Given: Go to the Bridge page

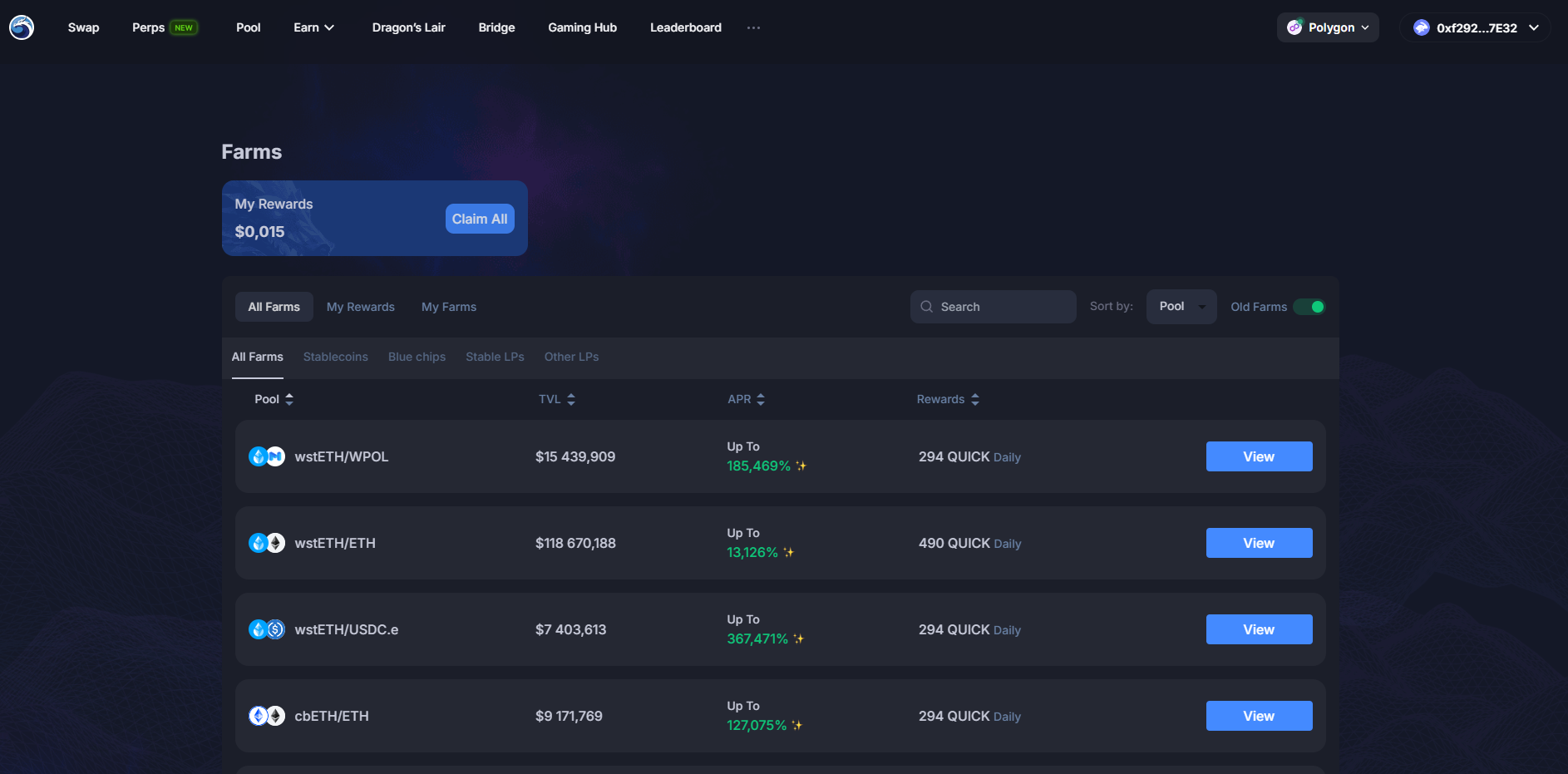Looking at the screenshot, I should pyautogui.click(x=497, y=27).
